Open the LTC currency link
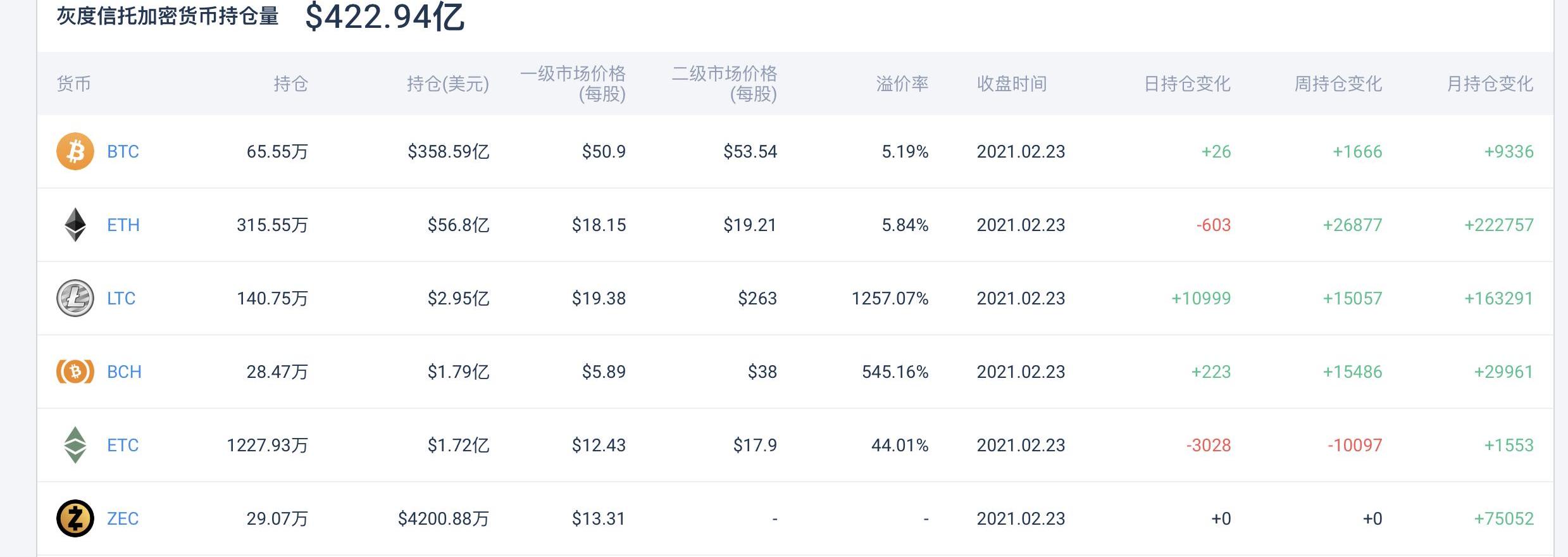This screenshot has height=557, width=1568. [x=121, y=299]
